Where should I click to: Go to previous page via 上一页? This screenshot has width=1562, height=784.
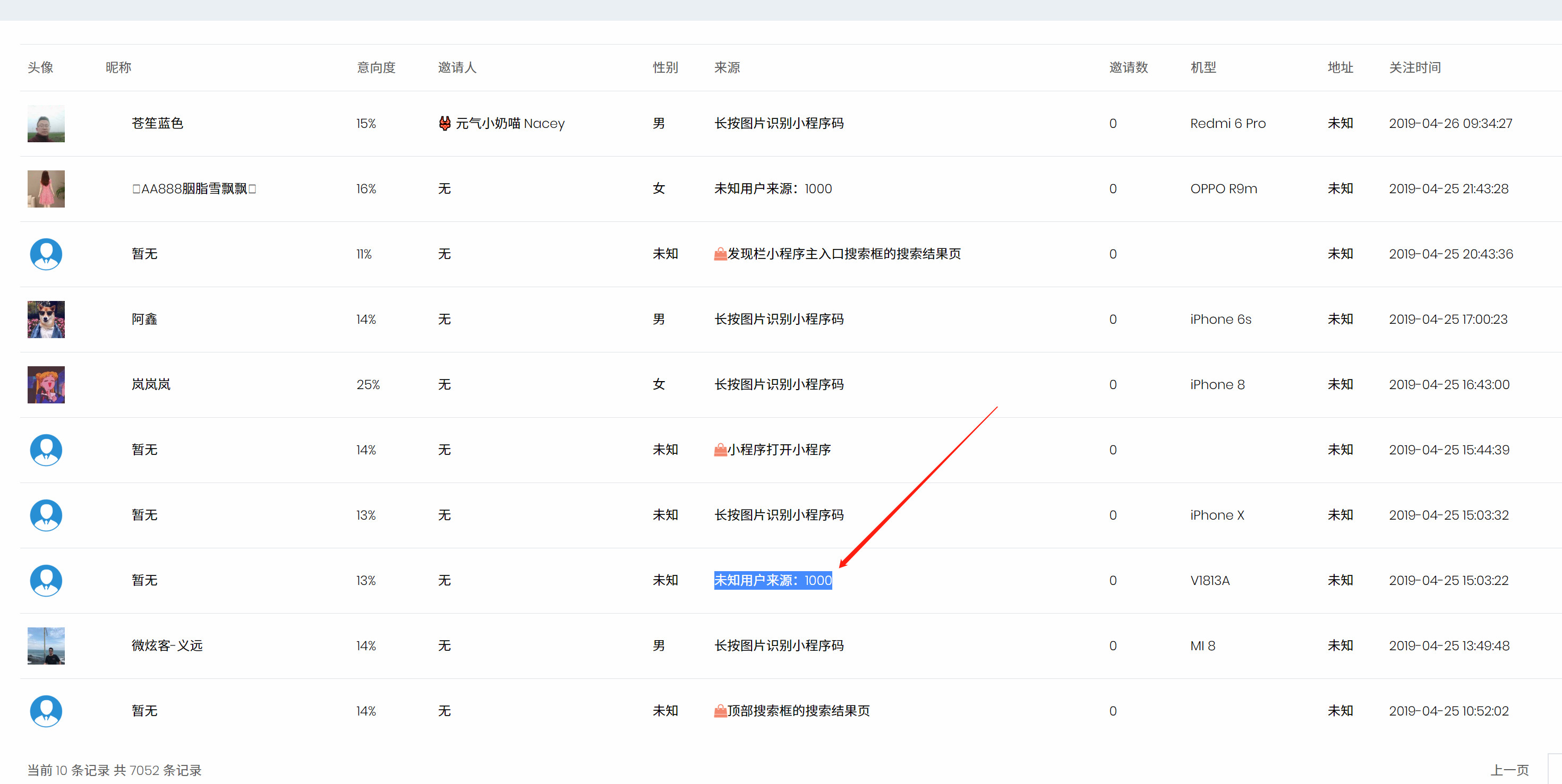coord(1510,770)
